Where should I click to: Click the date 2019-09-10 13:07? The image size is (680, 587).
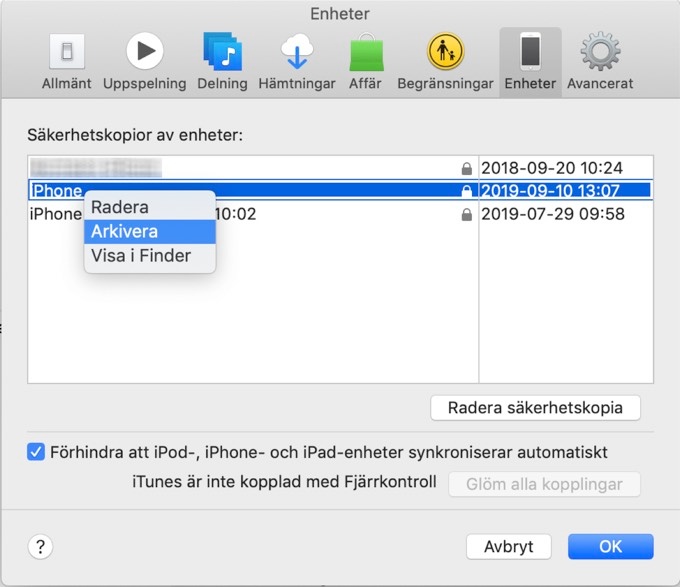point(550,191)
